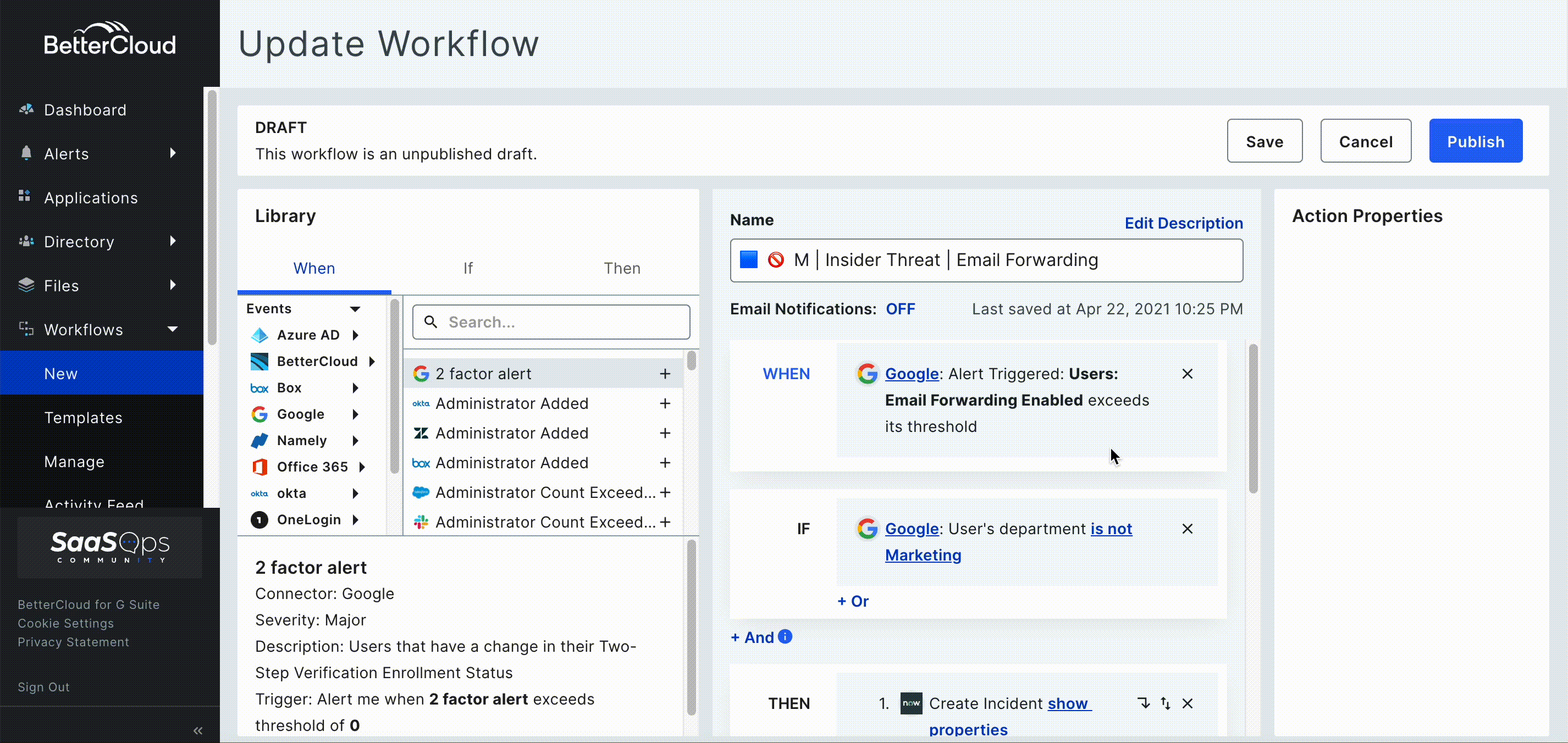Open Templates under Workflows
This screenshot has width=1568, height=743.
pos(83,418)
